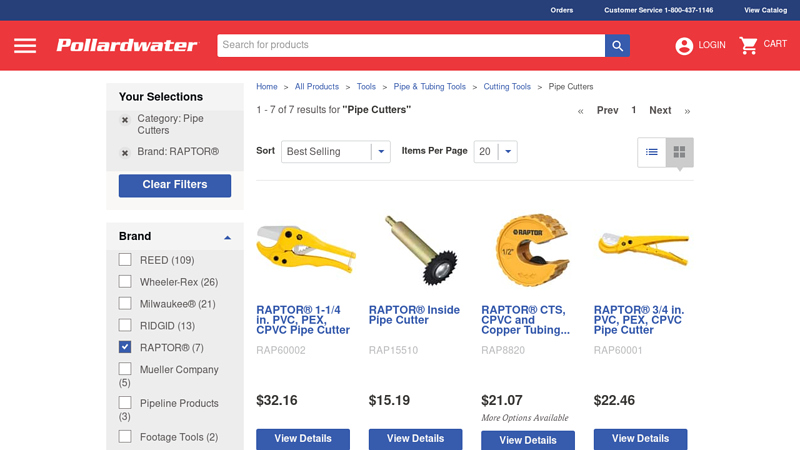This screenshot has width=800, height=450.
Task: Check the REED brand filter
Action: pos(125,260)
